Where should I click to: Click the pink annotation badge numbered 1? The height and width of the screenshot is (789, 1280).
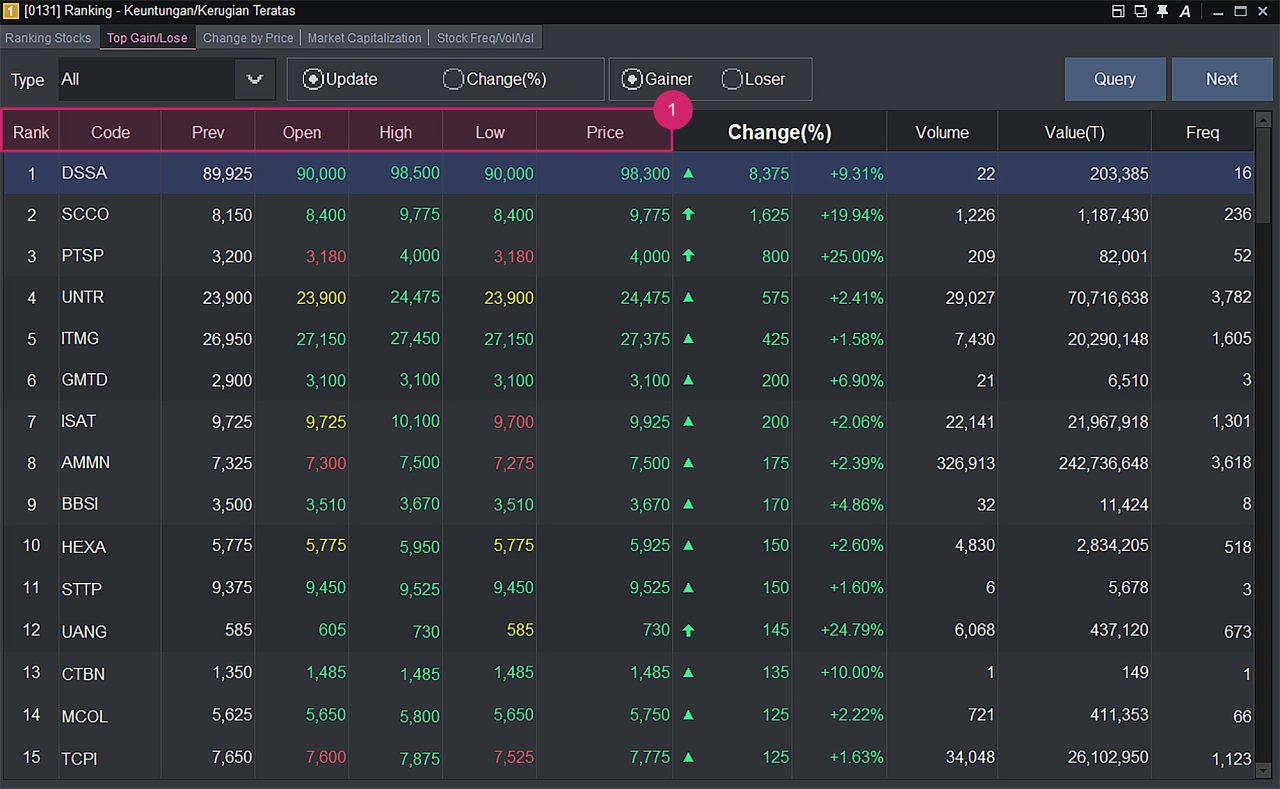(673, 111)
